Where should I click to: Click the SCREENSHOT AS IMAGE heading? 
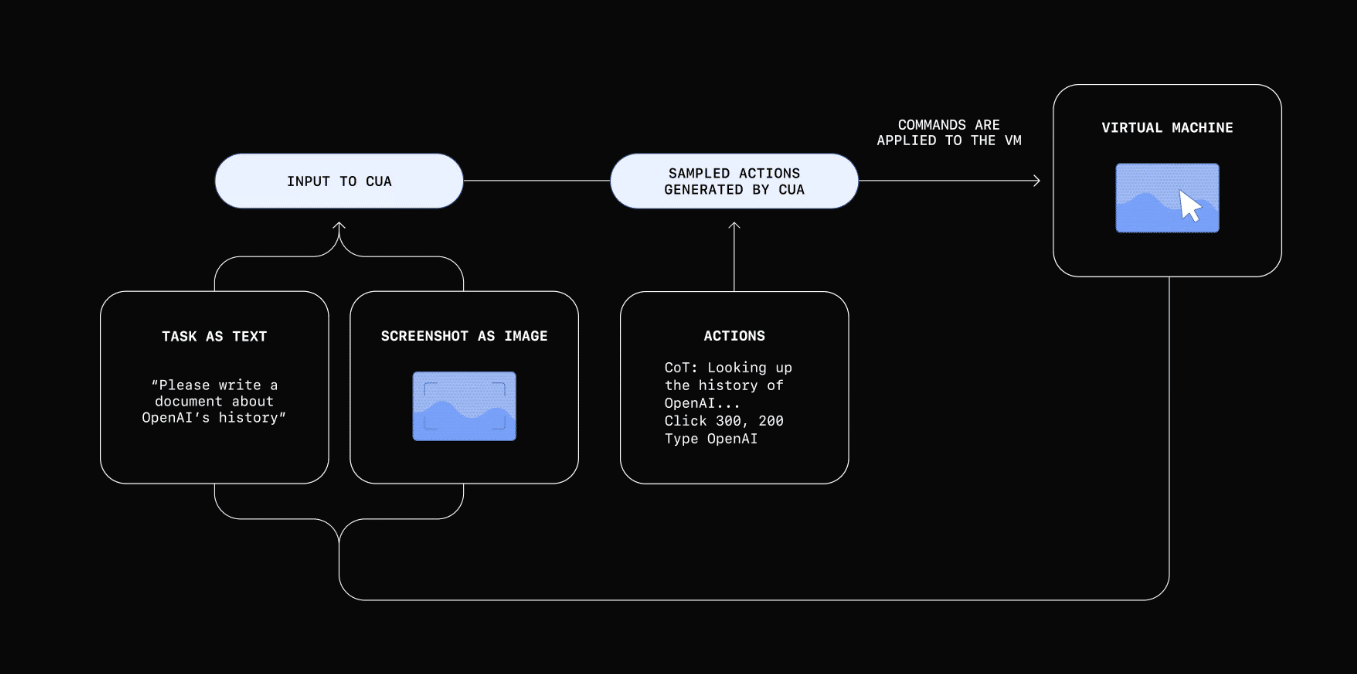tap(464, 336)
